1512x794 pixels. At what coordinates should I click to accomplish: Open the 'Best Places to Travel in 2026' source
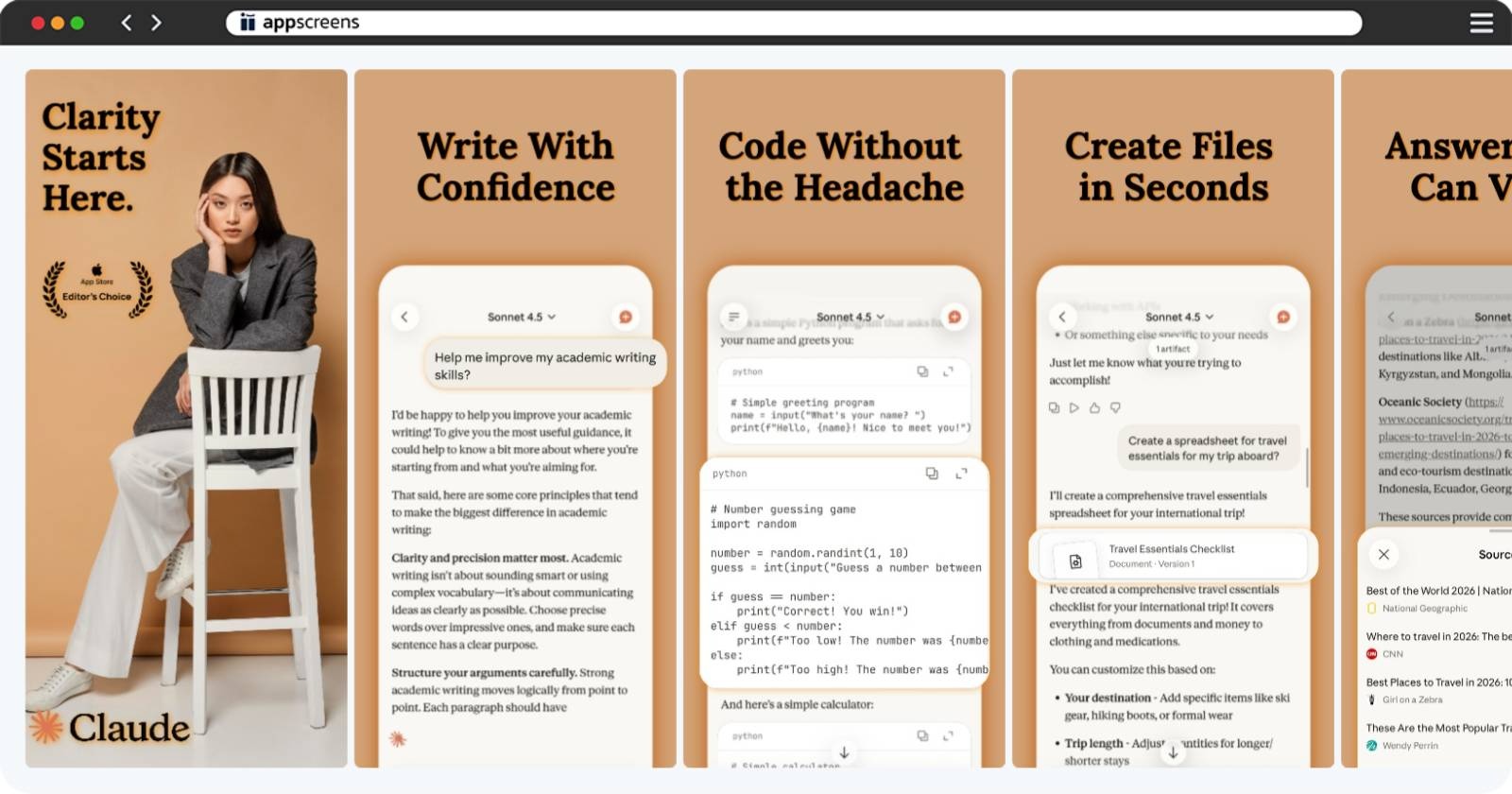(x=1438, y=690)
